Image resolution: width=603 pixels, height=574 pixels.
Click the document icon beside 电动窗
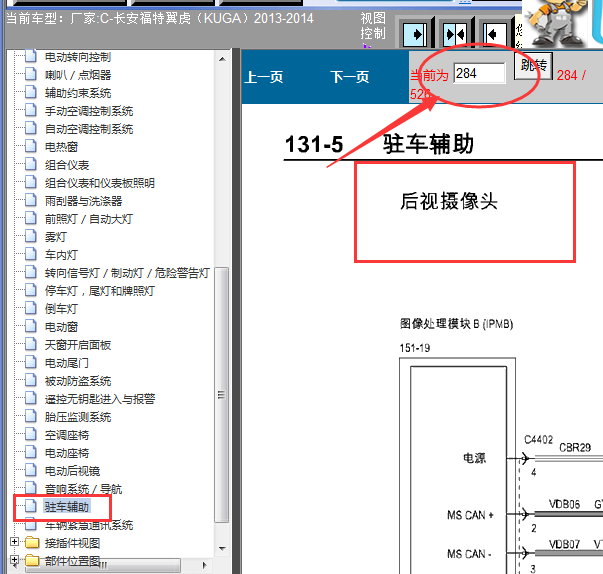[31, 326]
